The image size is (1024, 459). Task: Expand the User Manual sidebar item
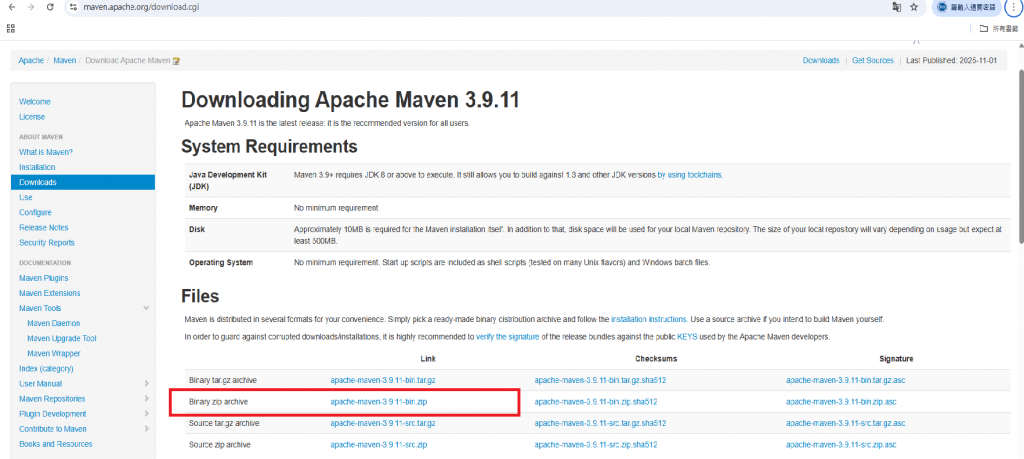[146, 383]
